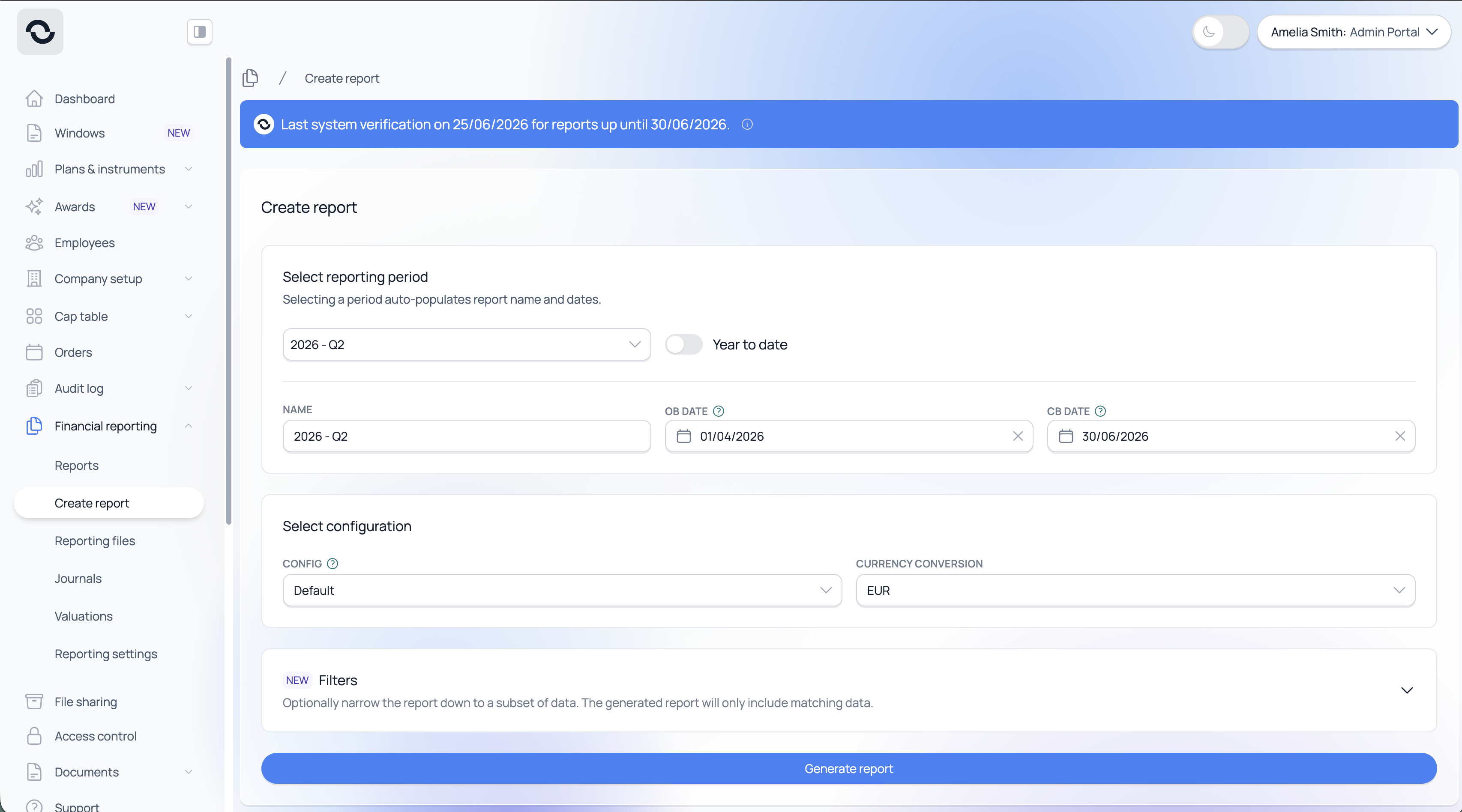Screen dimensions: 1462x812
Task: Toggle dark mode switch
Action: (1221, 32)
